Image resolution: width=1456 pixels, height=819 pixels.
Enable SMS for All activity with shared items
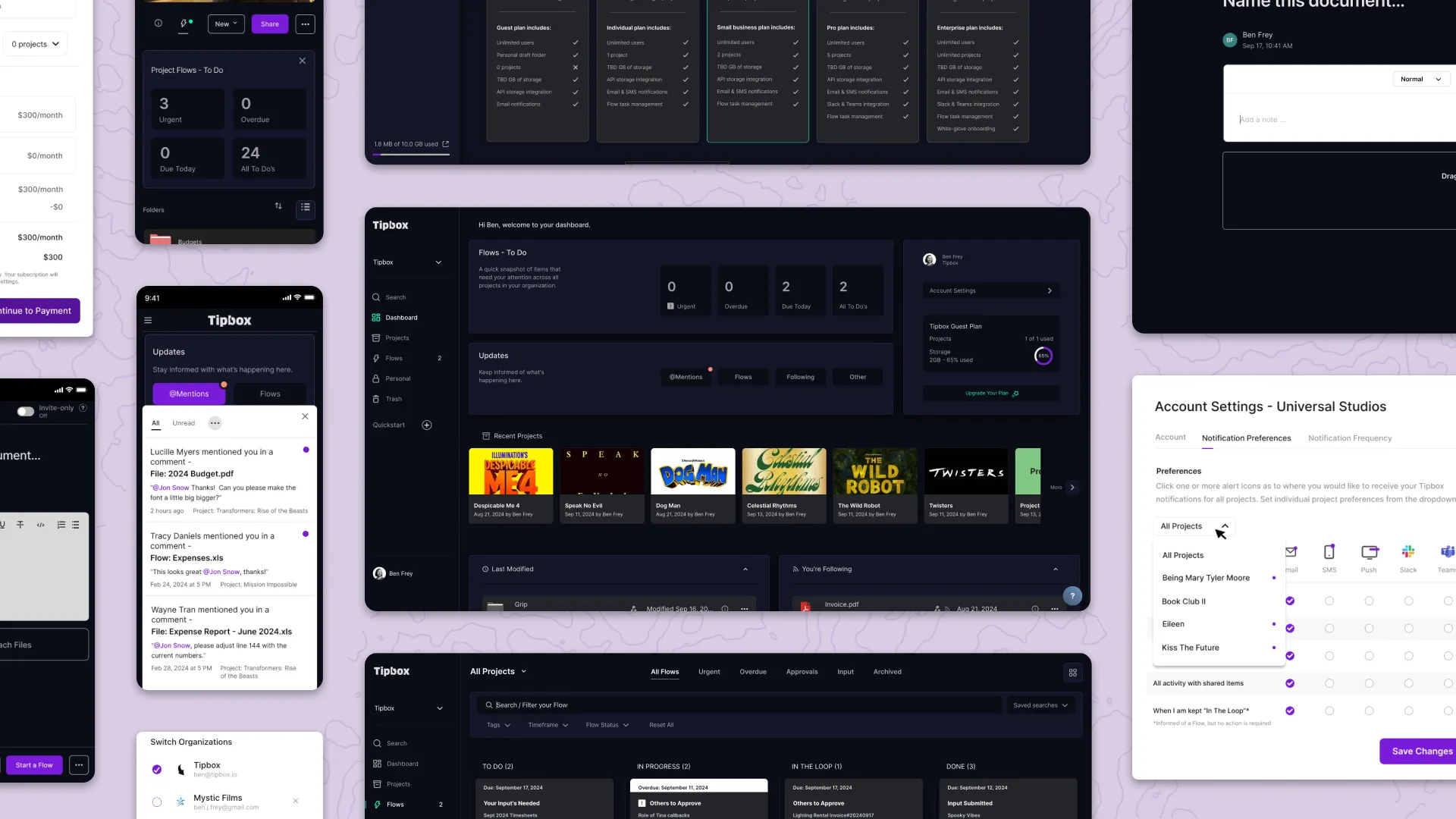(1329, 683)
